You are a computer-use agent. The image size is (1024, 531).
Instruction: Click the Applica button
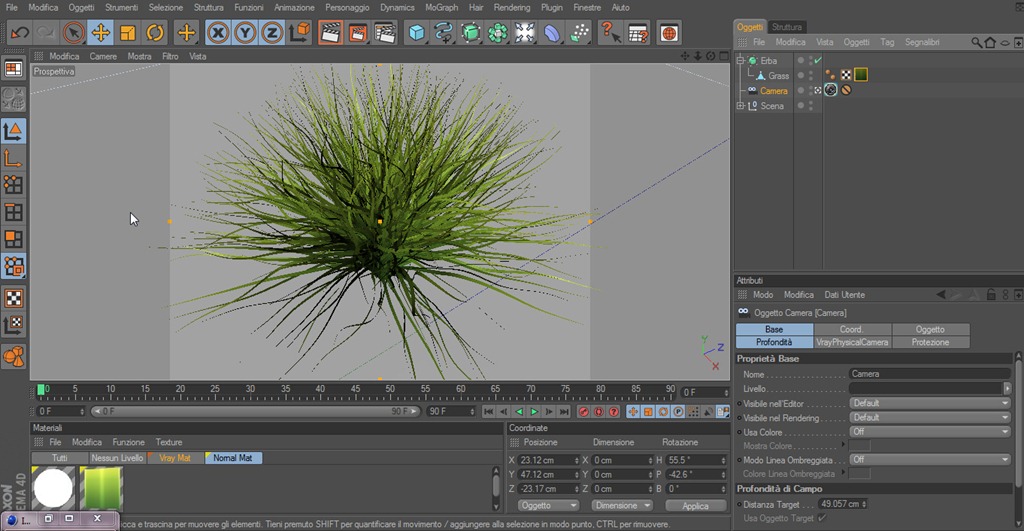[x=696, y=506]
